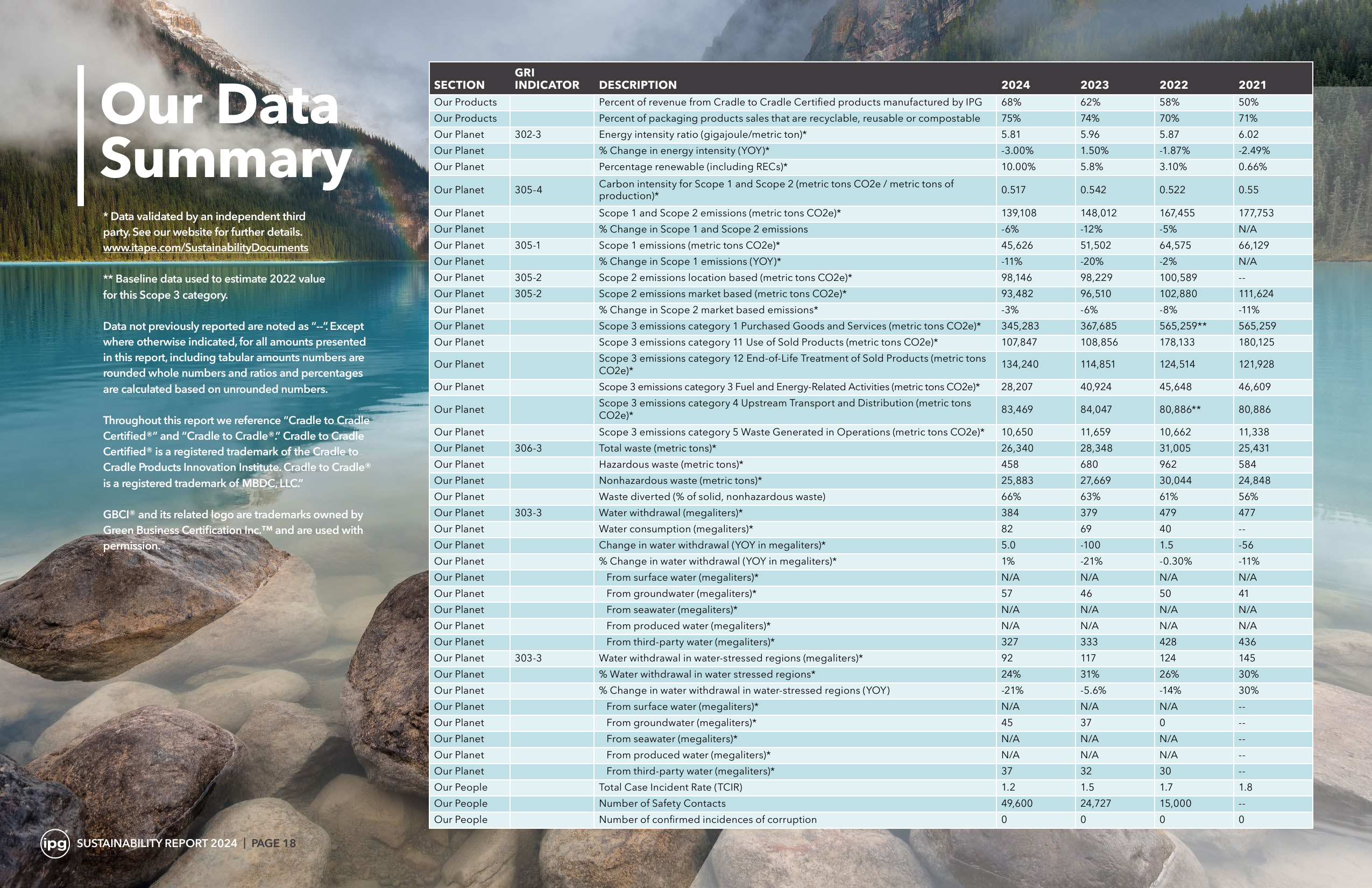Click 'SUSTAINABILITY REPORT 2024' footer text
This screenshot has height=888, width=1372.
[x=157, y=843]
